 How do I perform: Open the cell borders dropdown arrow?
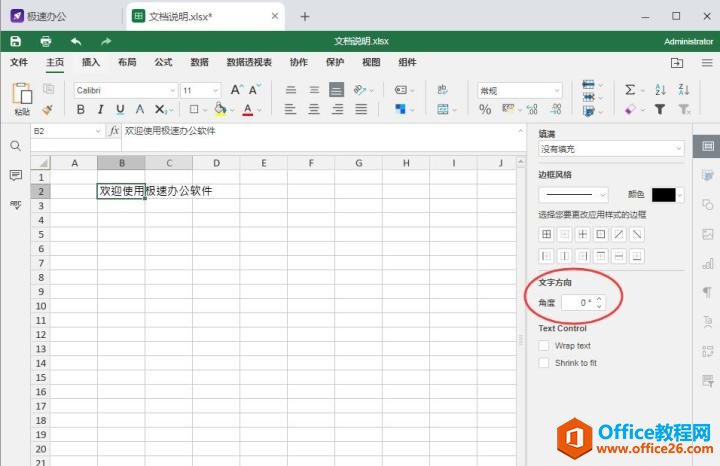[x=205, y=110]
